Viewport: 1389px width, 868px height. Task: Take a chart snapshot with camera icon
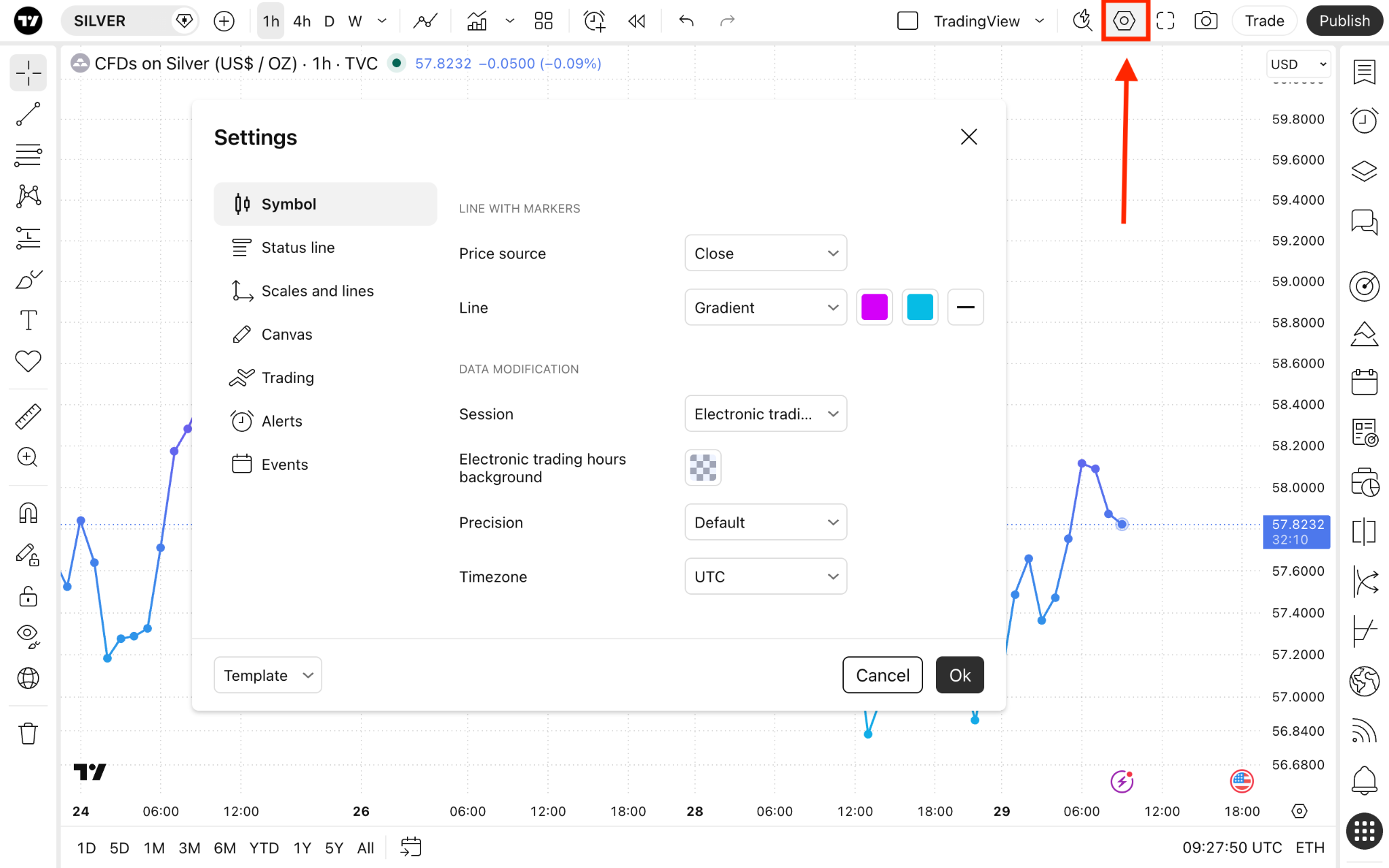pos(1206,21)
